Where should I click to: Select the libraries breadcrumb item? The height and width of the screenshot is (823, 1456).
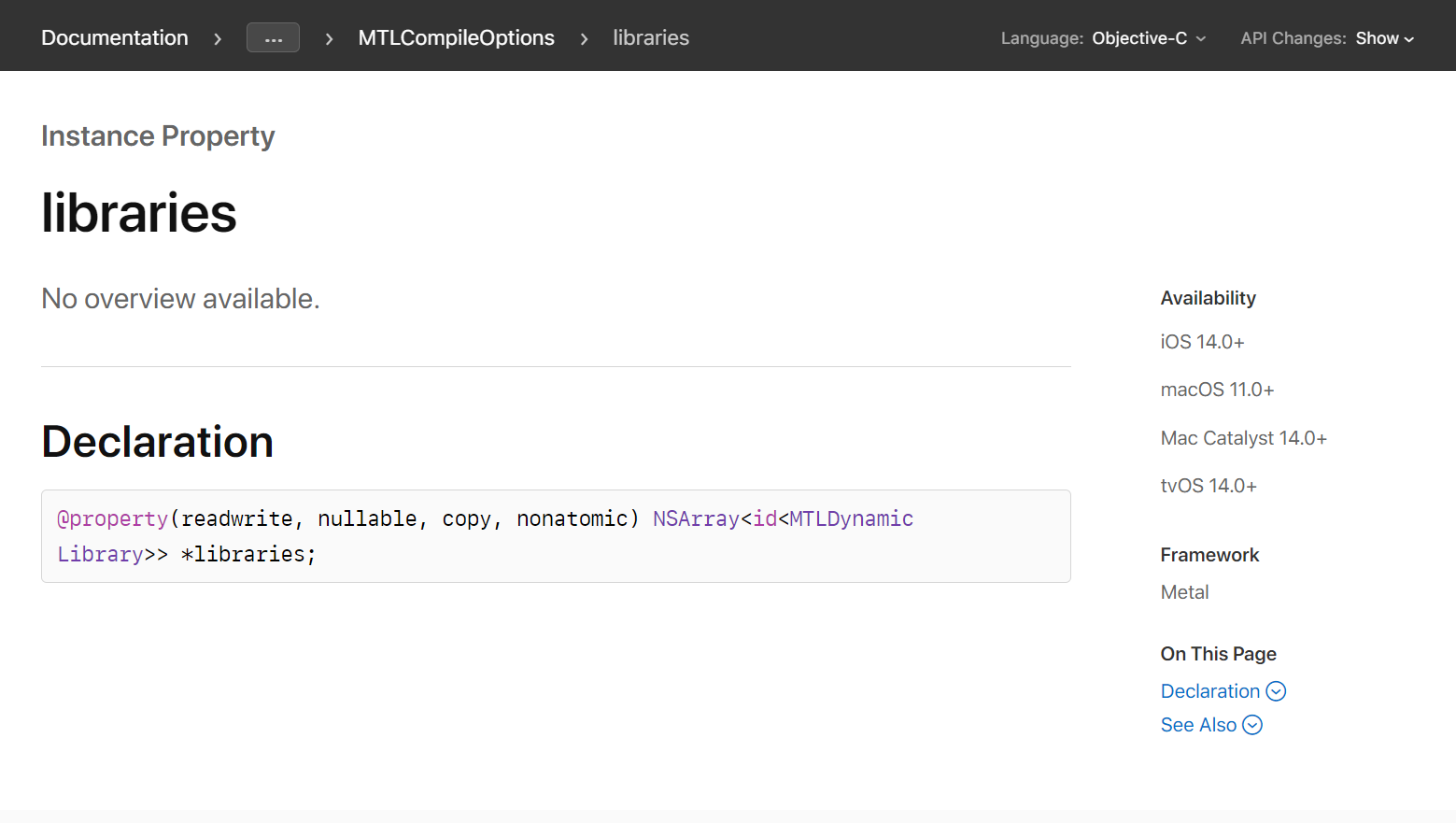pyautogui.click(x=651, y=38)
